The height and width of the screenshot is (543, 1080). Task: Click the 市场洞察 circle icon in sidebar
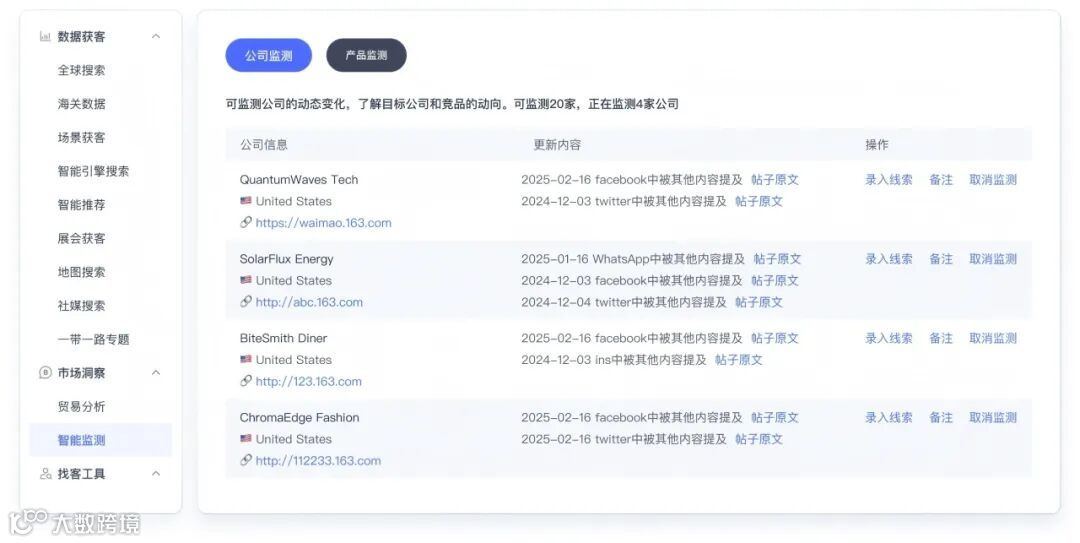(x=45, y=373)
